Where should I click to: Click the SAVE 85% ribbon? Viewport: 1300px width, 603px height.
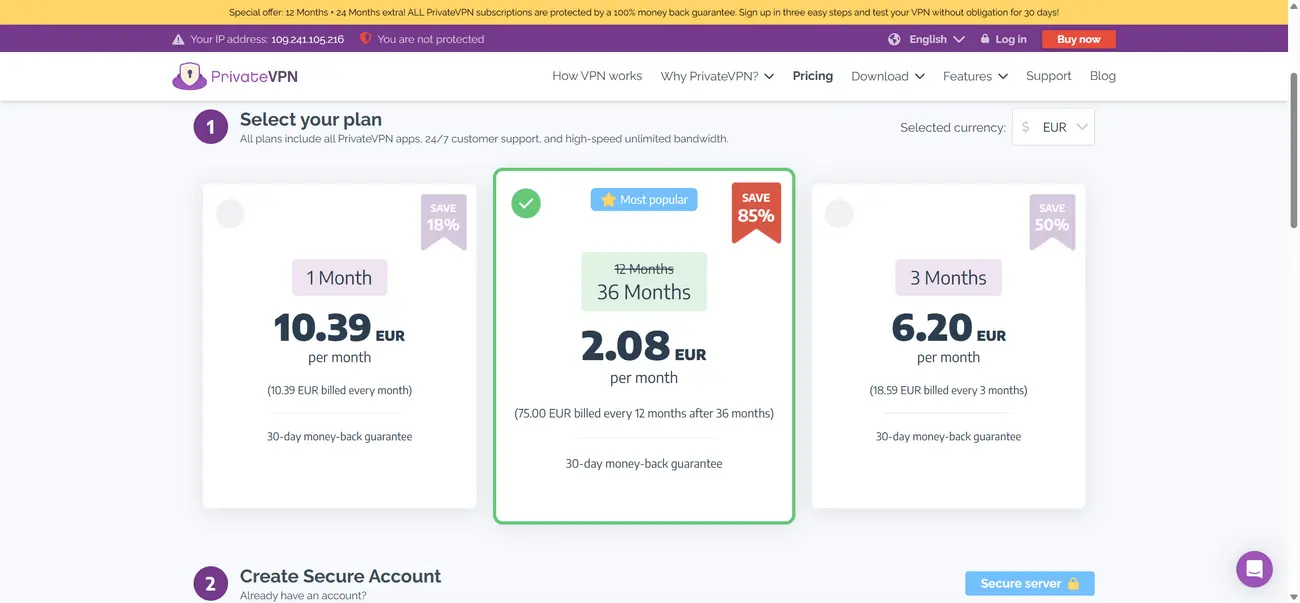pyautogui.click(x=756, y=212)
